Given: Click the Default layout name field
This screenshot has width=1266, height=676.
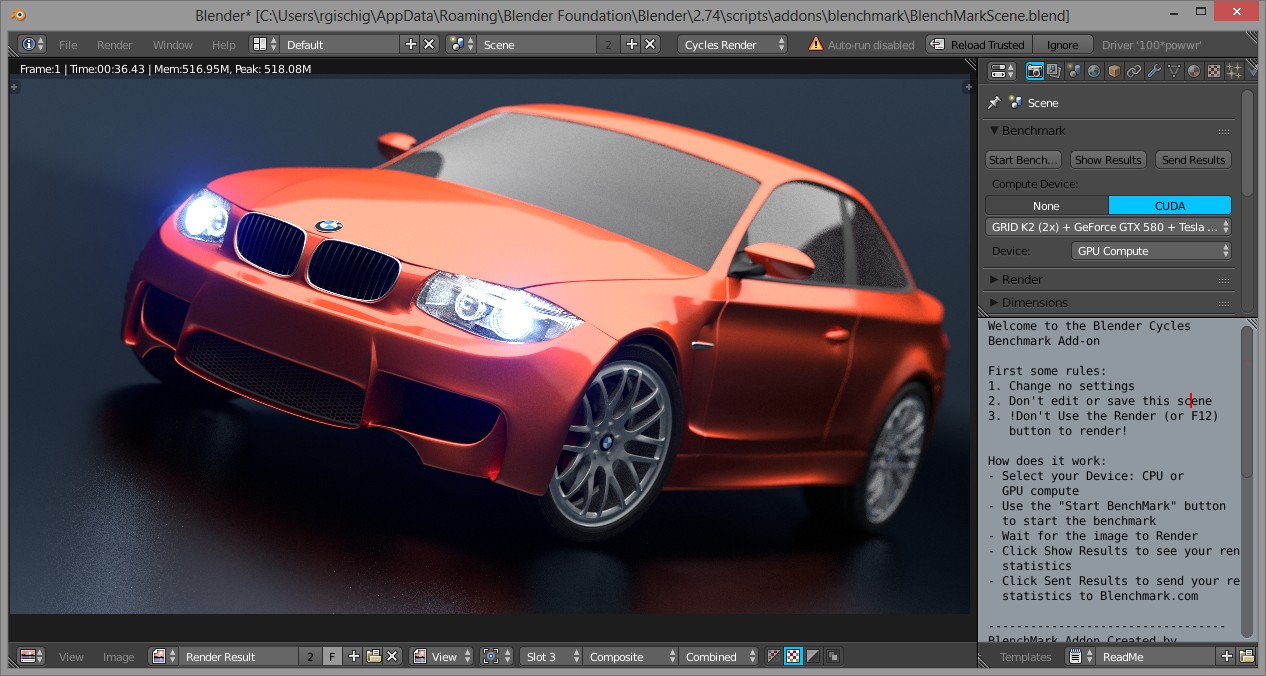Looking at the screenshot, I should click(x=340, y=45).
